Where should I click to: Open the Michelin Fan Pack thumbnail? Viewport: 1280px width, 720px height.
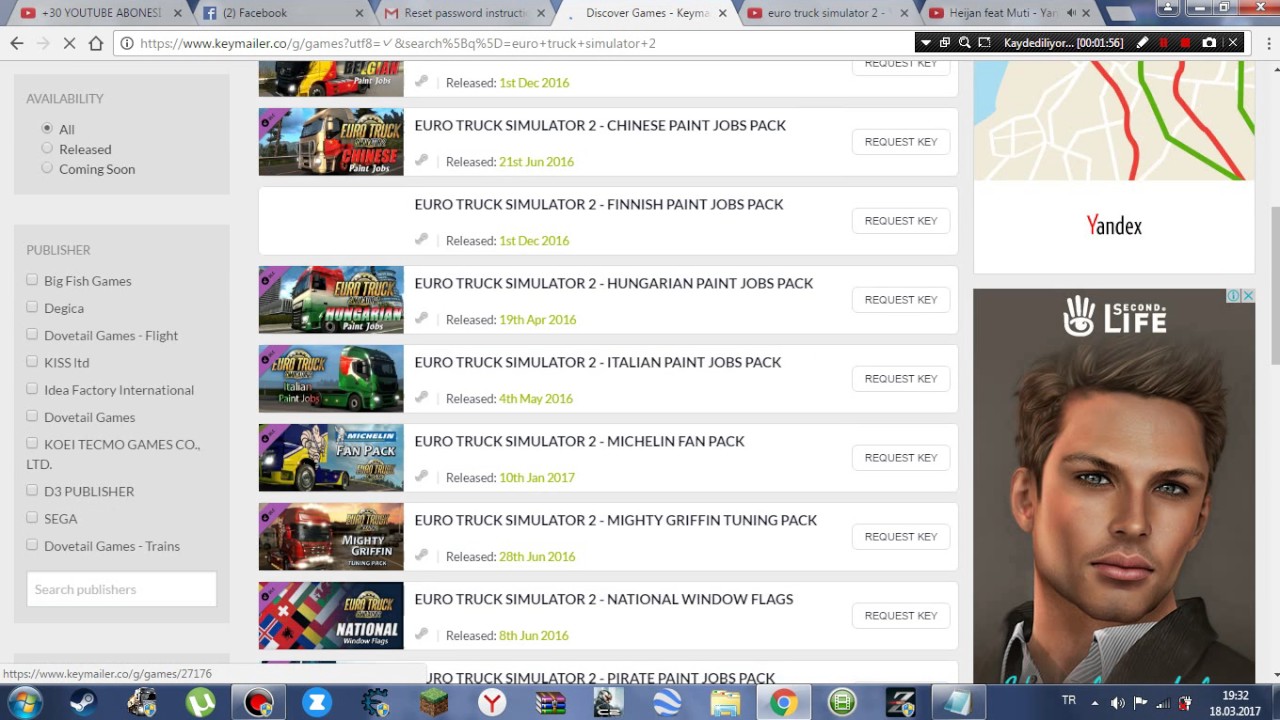coord(331,458)
